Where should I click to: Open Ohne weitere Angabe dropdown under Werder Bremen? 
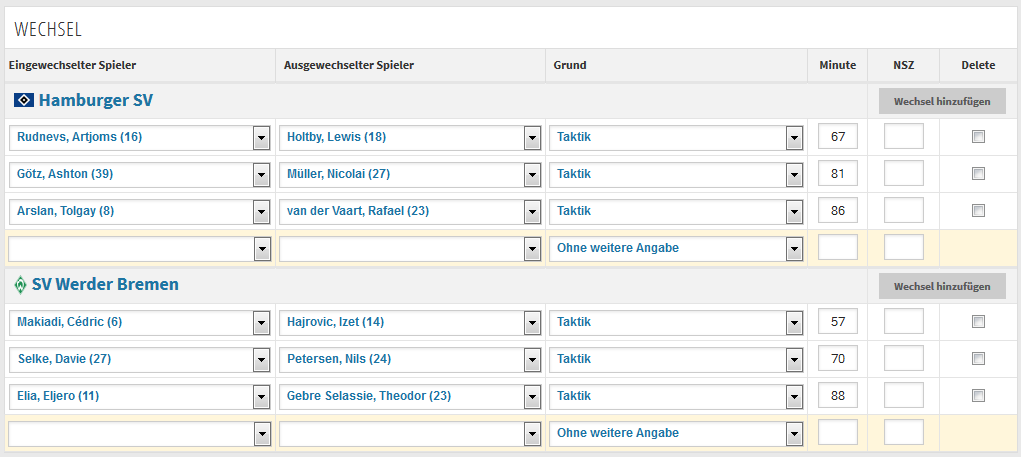click(676, 433)
